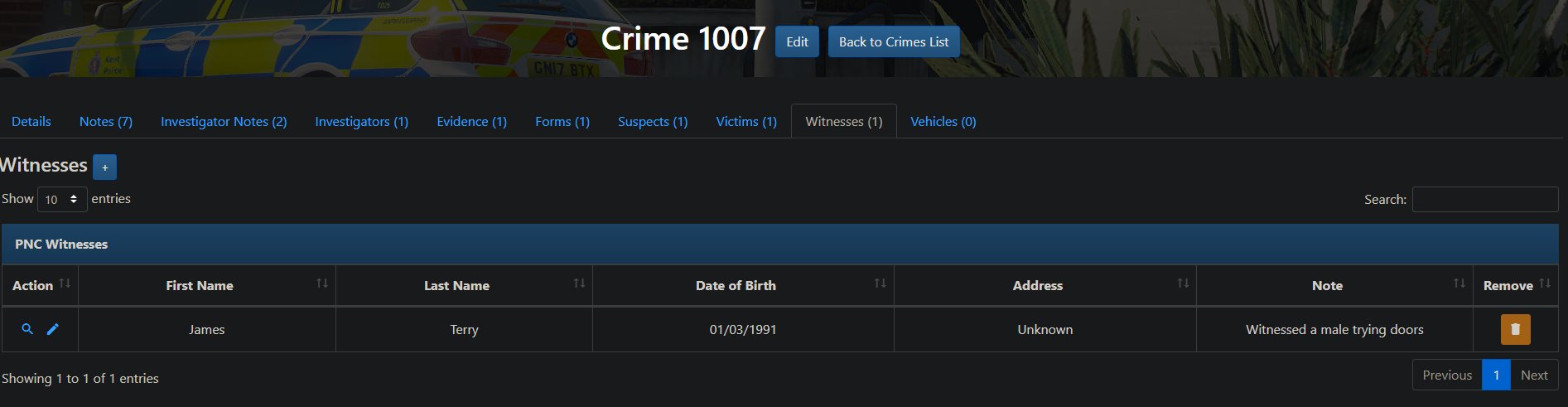Click the Edit button beside Crime 1007
Image resolution: width=1568 pixels, height=407 pixels.
pos(797,42)
